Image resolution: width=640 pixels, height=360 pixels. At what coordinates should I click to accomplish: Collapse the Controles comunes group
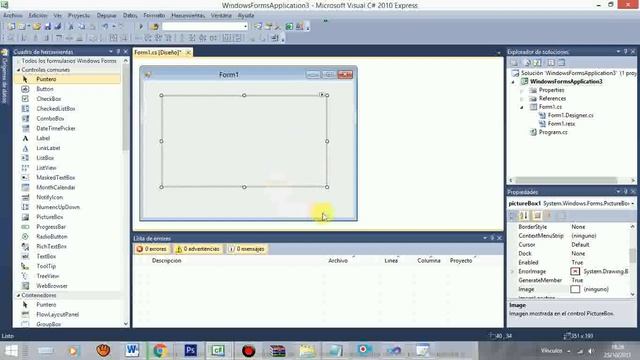pyautogui.click(x=18, y=70)
